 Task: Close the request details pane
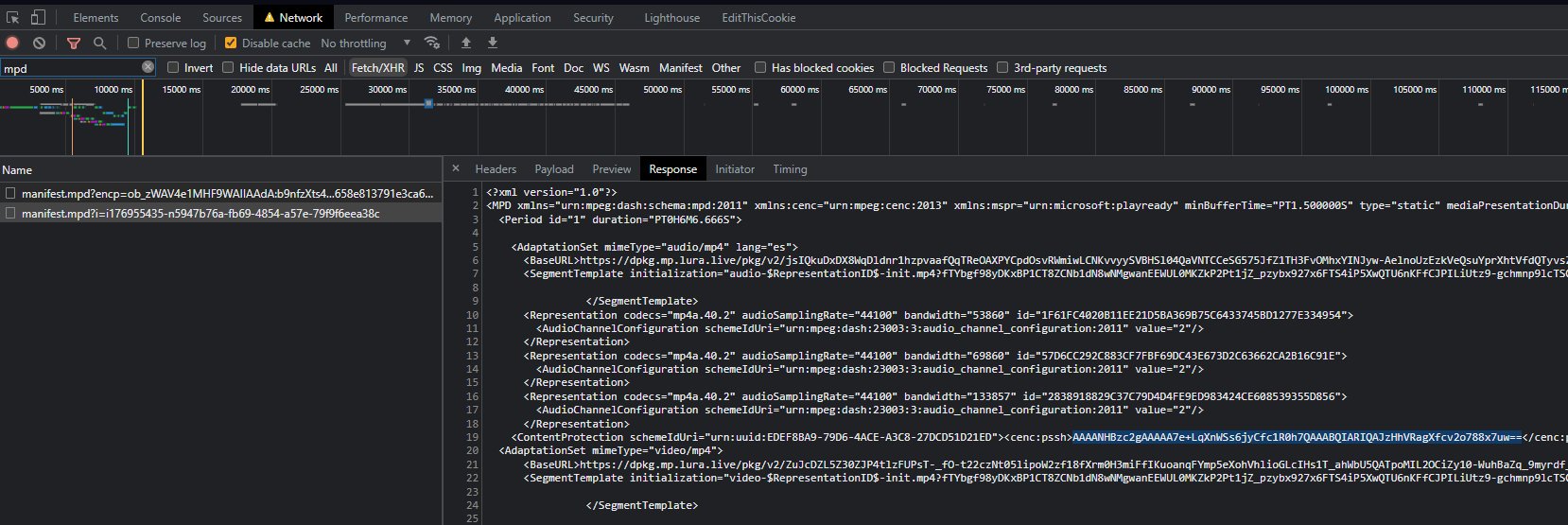(x=456, y=168)
